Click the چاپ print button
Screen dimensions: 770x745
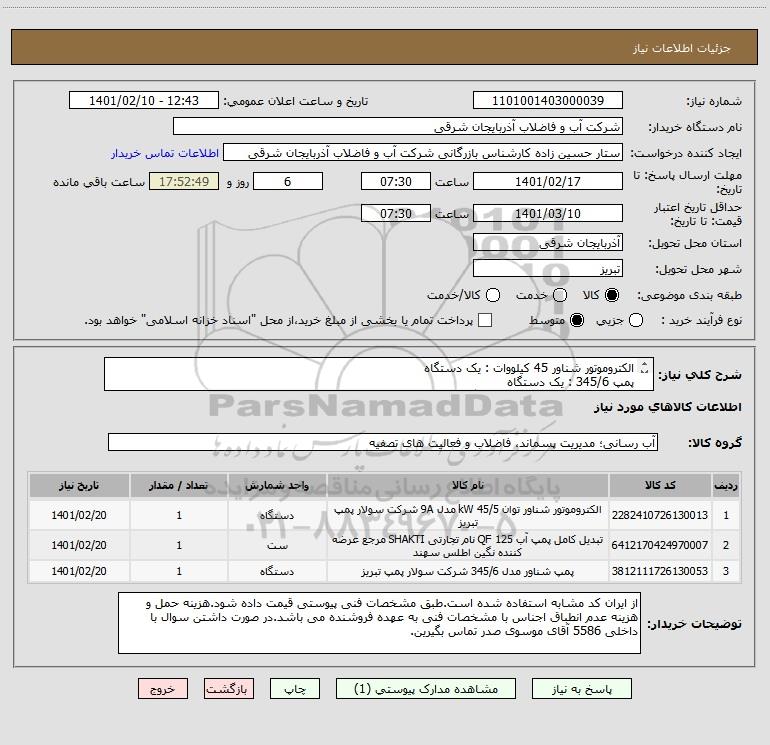(x=295, y=689)
